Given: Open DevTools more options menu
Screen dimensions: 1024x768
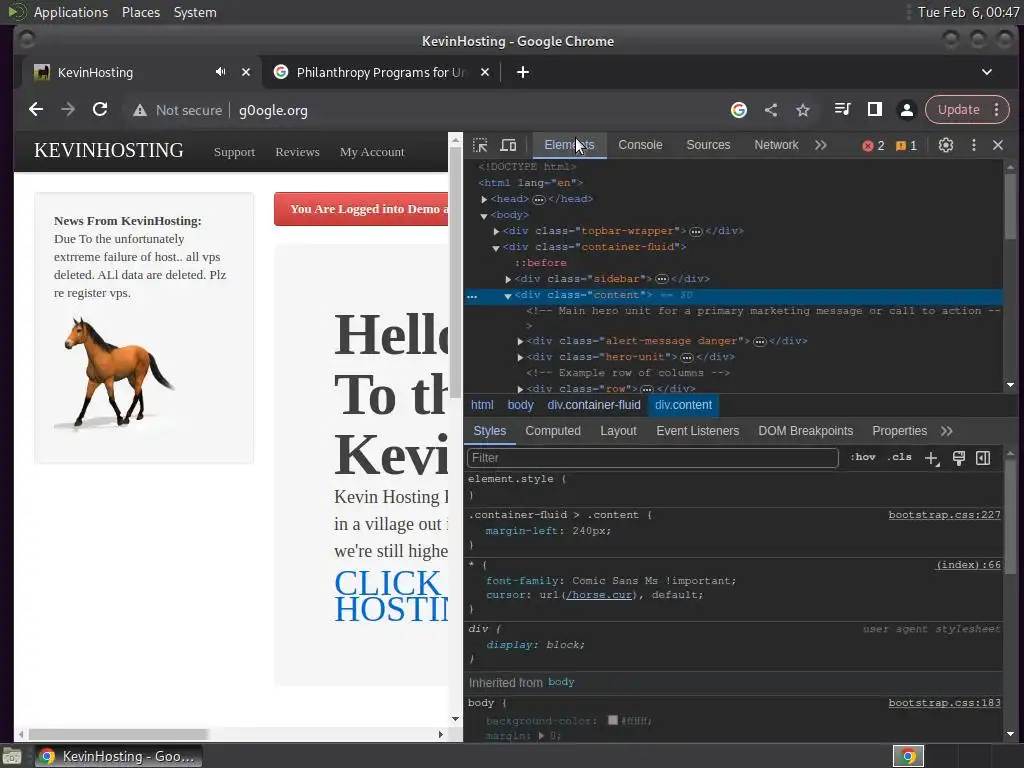Looking at the screenshot, I should tap(974, 145).
